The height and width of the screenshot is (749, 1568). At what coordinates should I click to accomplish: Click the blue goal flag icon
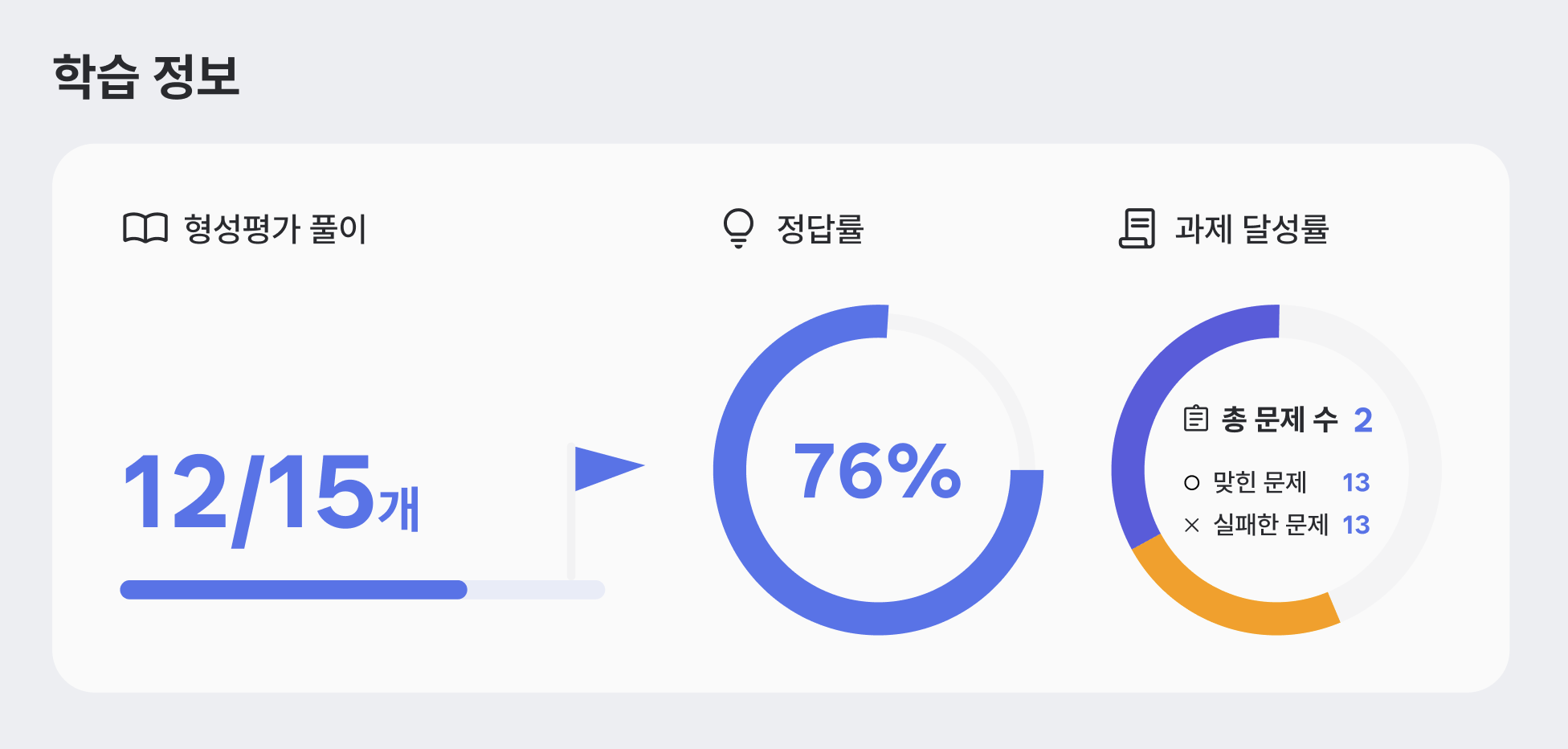coord(606,467)
